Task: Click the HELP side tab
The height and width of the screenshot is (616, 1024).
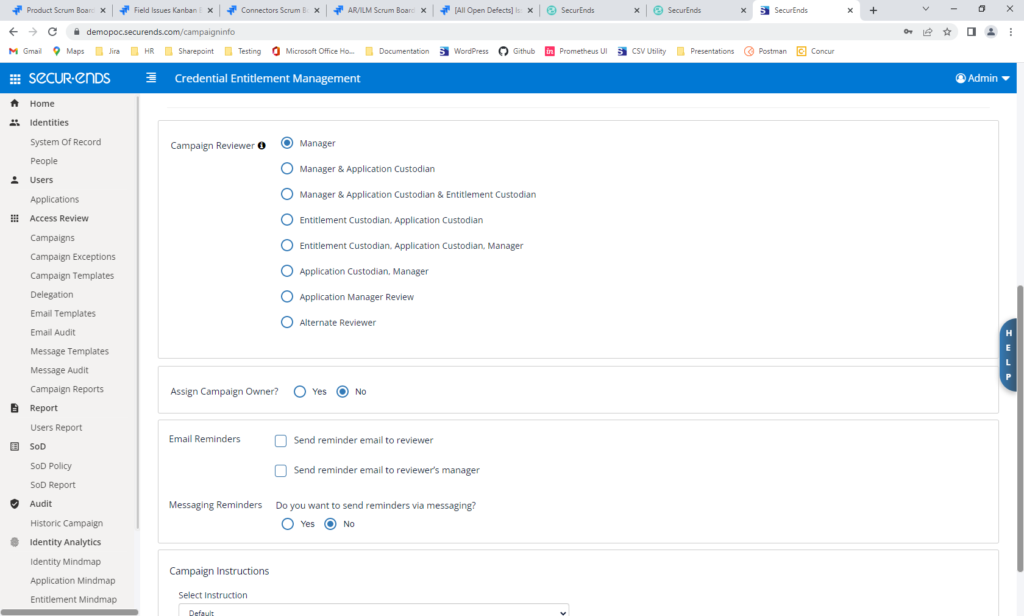Action: (x=1008, y=355)
